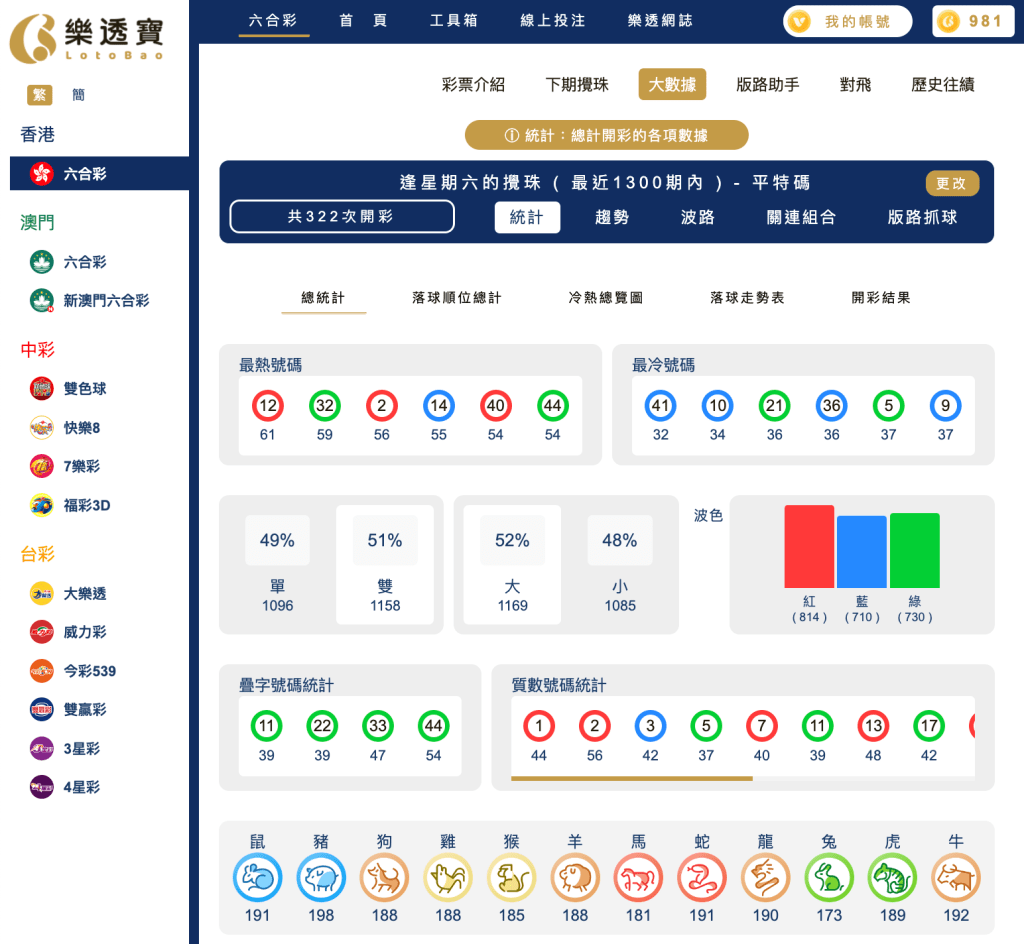Select the 波路 view option
Screen dimensions: 1024x944
(x=696, y=217)
